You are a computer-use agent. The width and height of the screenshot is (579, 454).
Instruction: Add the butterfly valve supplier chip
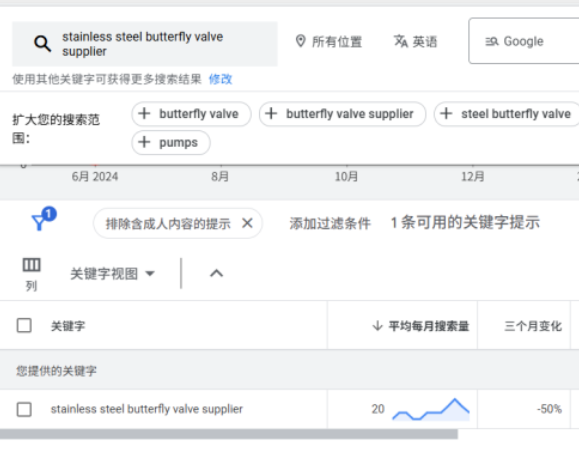(342, 114)
